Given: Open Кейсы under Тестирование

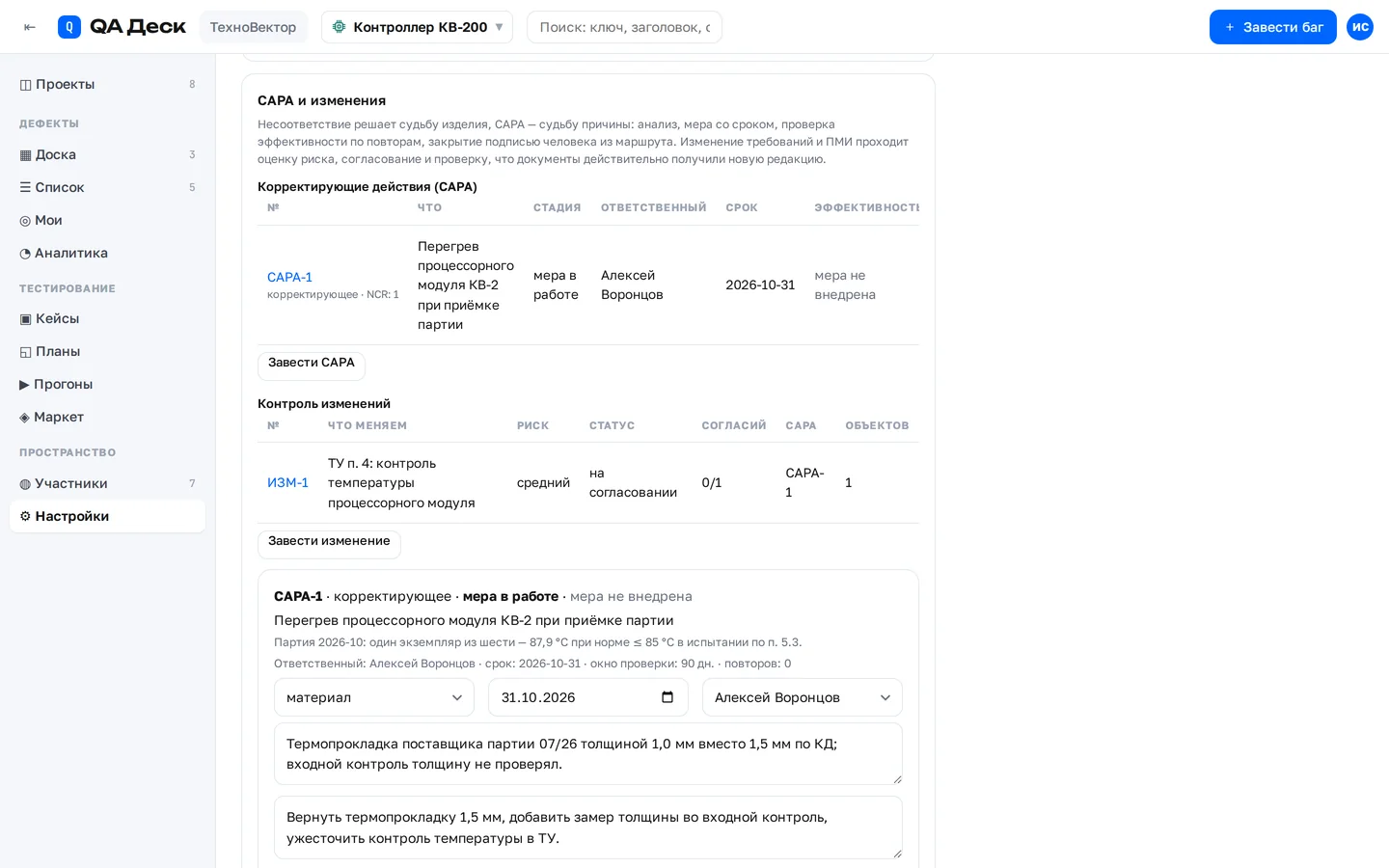Looking at the screenshot, I should (107, 318).
